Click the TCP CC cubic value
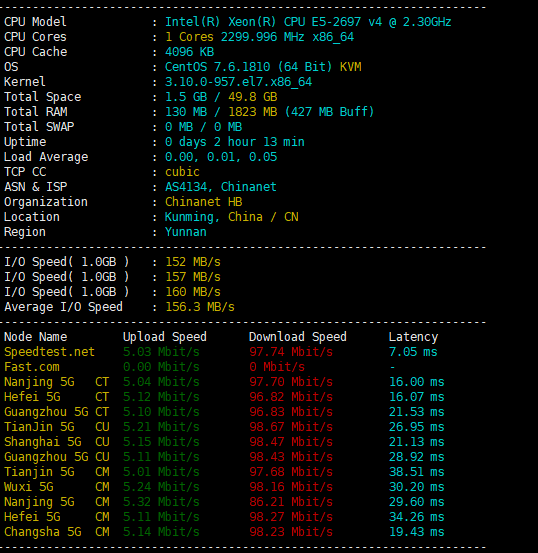The width and height of the screenshot is (538, 553). pyautogui.click(x=182, y=172)
